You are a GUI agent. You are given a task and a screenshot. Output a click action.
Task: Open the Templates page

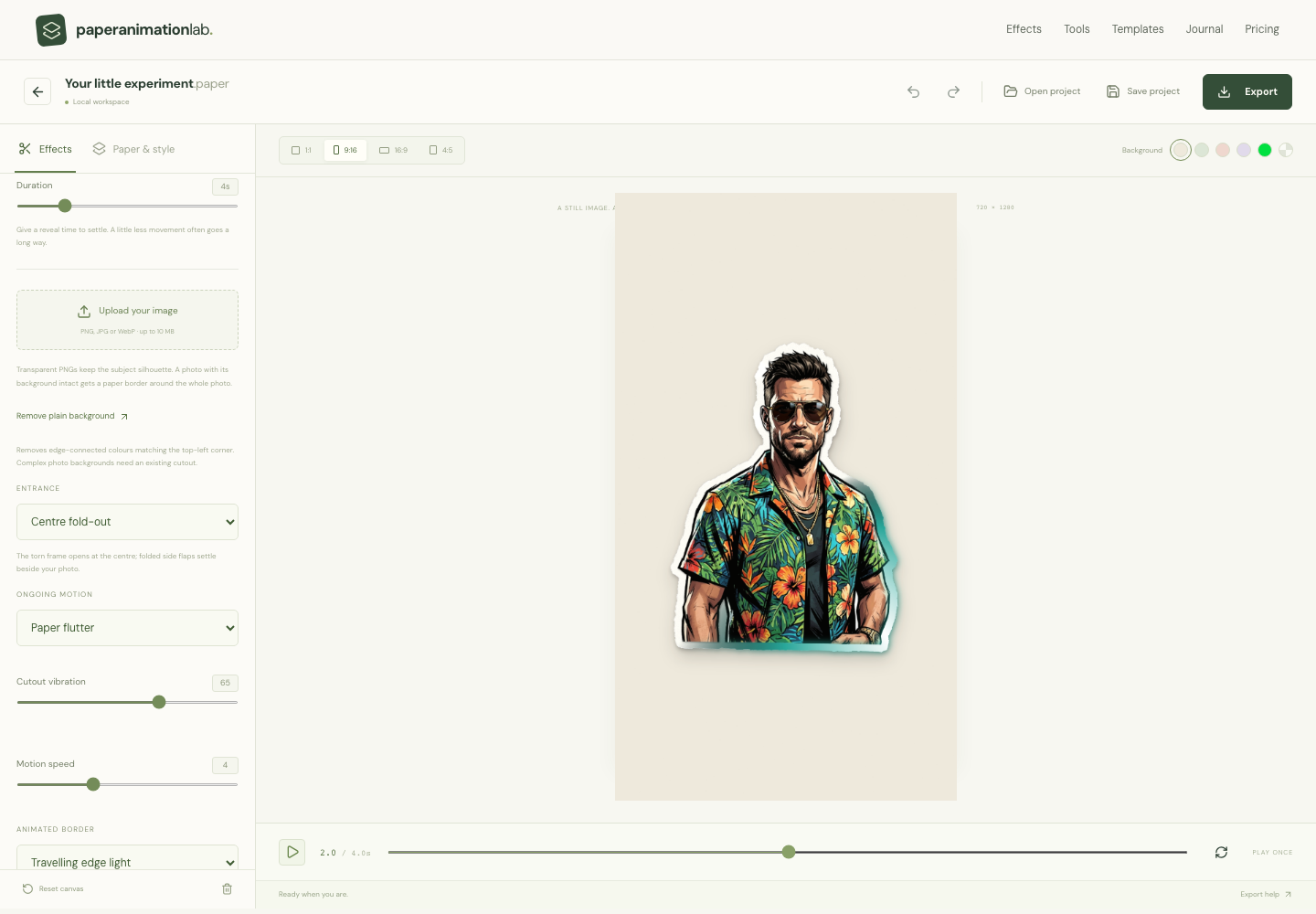click(1138, 29)
